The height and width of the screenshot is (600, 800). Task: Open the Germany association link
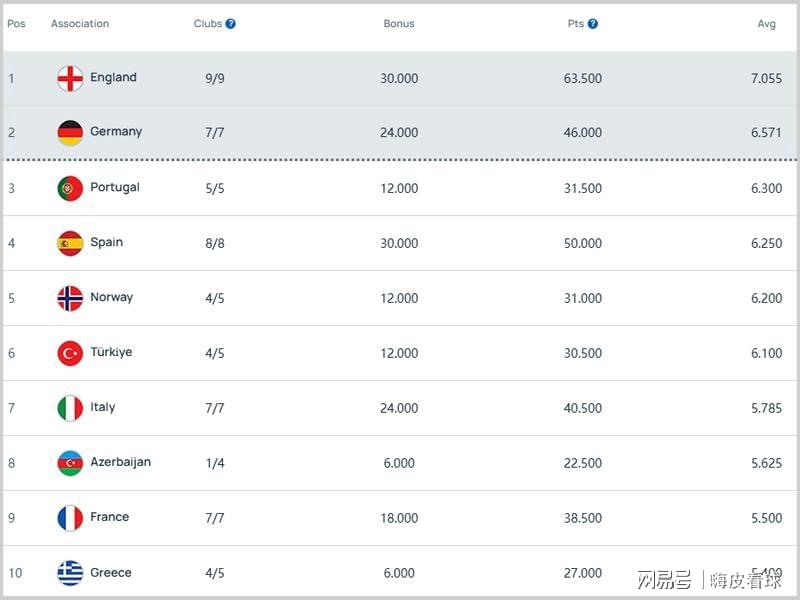point(116,132)
